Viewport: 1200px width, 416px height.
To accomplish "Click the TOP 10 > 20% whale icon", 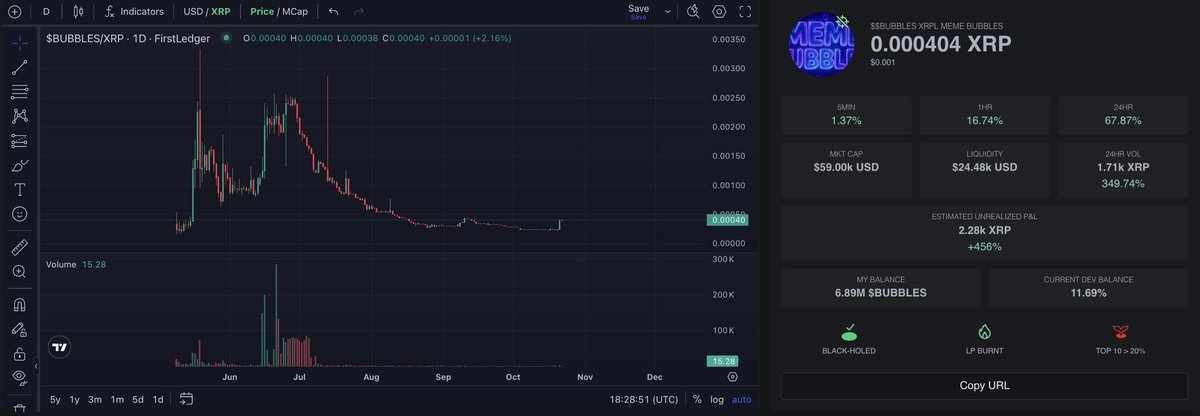I will (1120, 331).
